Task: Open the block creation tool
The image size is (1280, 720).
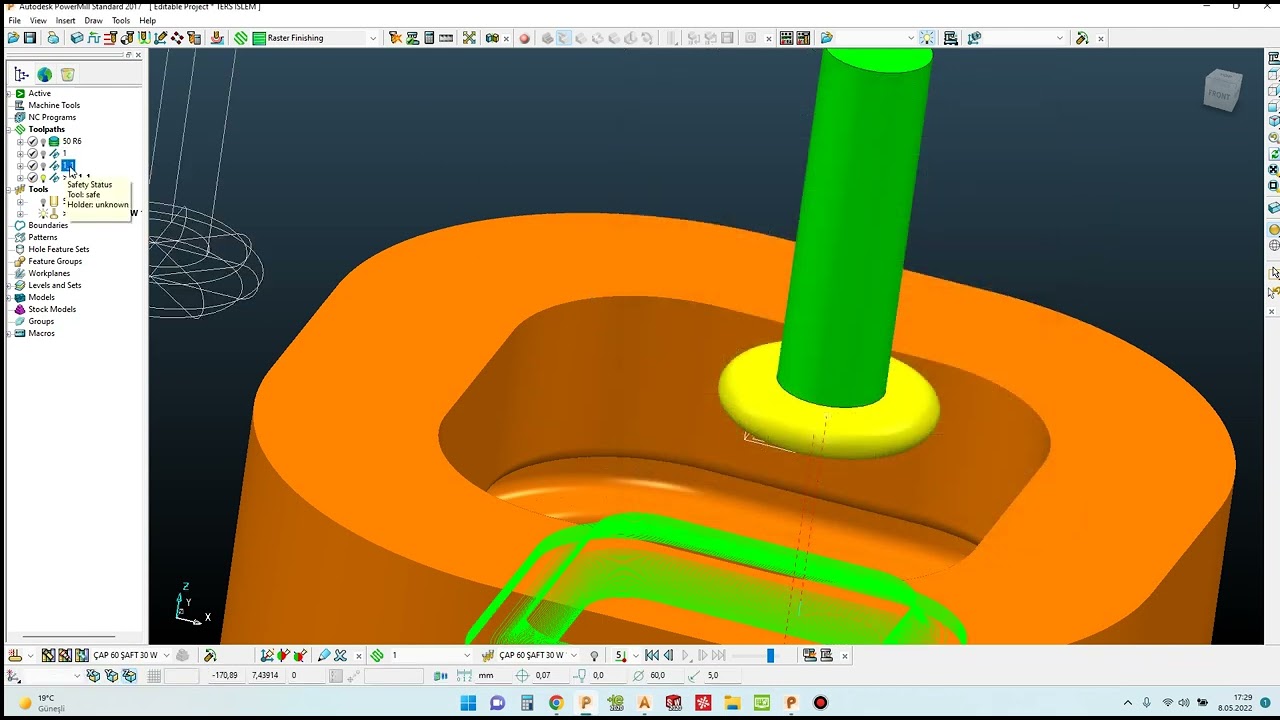Action: pyautogui.click(x=76, y=38)
